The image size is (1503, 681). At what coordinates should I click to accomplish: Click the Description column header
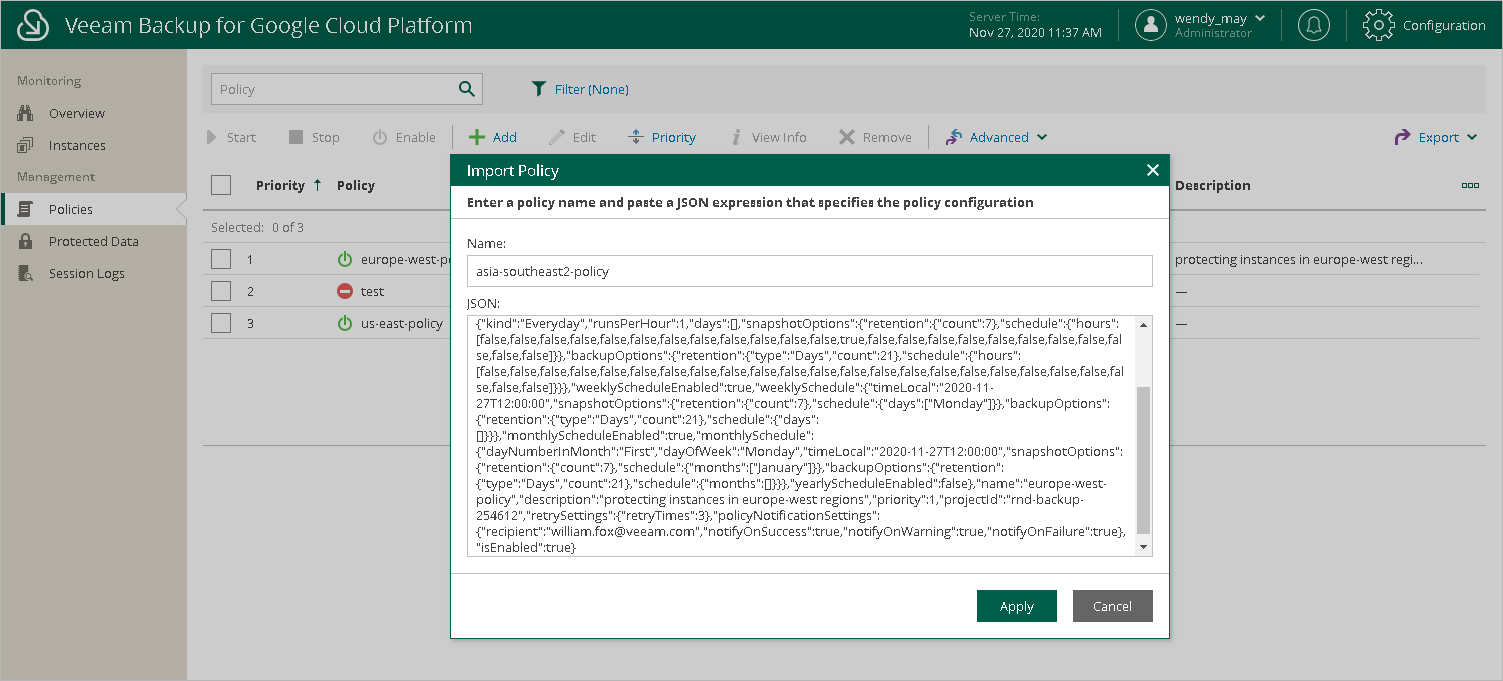(1212, 185)
